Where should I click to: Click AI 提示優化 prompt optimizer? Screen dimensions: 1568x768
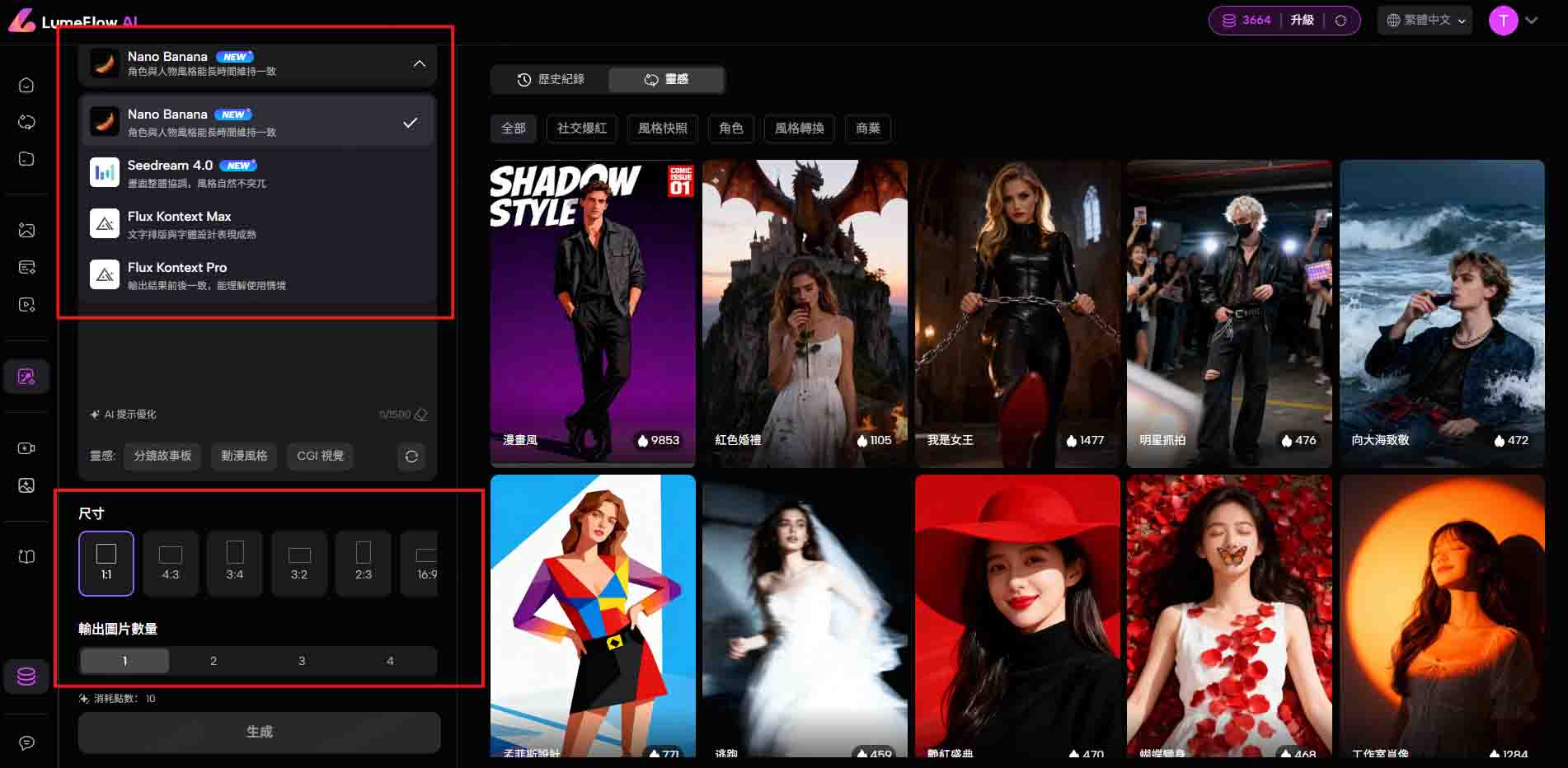(x=123, y=414)
